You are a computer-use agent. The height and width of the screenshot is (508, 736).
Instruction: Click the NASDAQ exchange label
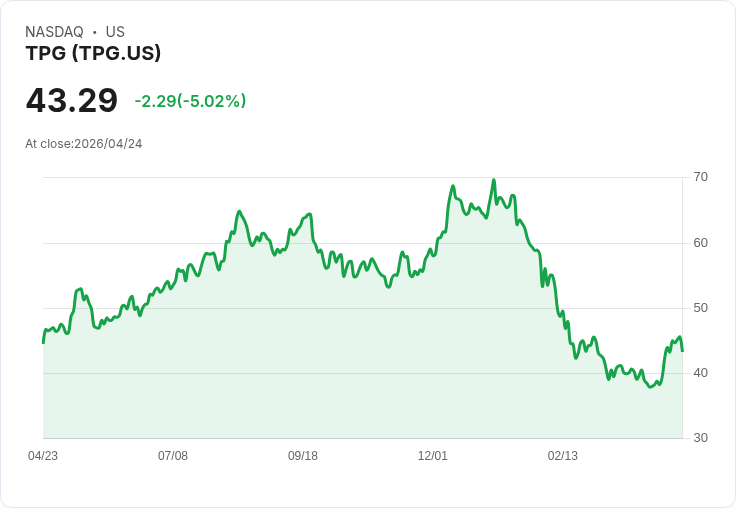(54, 32)
